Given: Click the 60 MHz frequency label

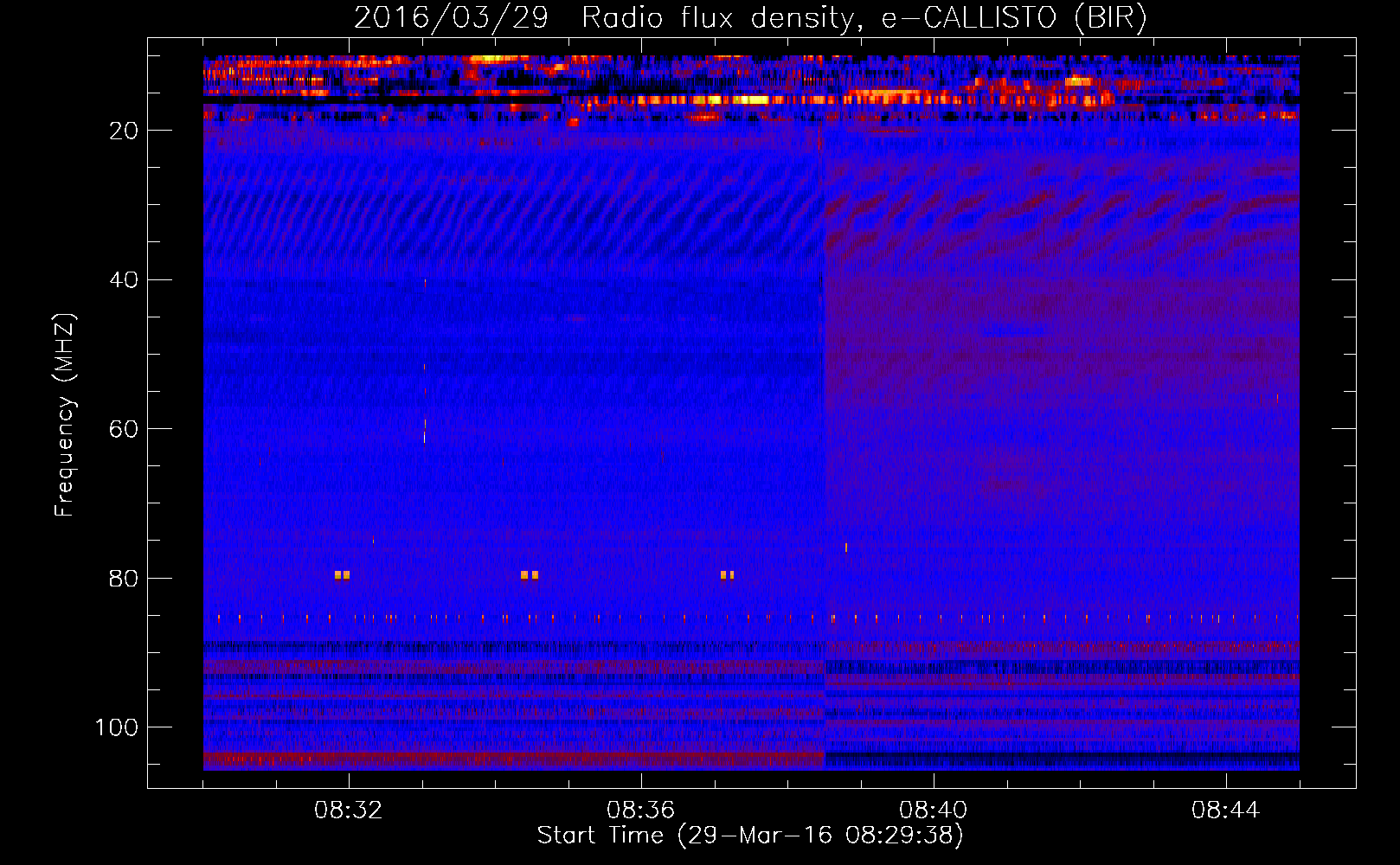Looking at the screenshot, I should (x=125, y=429).
